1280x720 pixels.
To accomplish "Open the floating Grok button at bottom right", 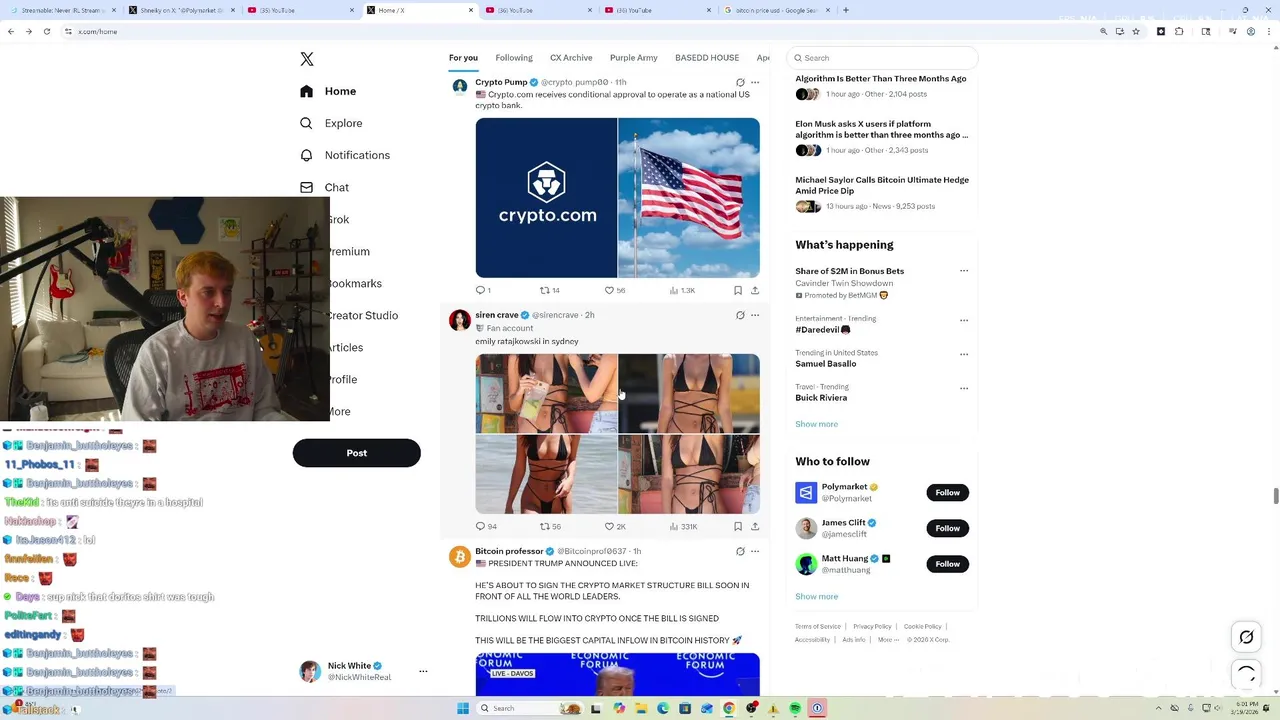I will click(x=1246, y=637).
